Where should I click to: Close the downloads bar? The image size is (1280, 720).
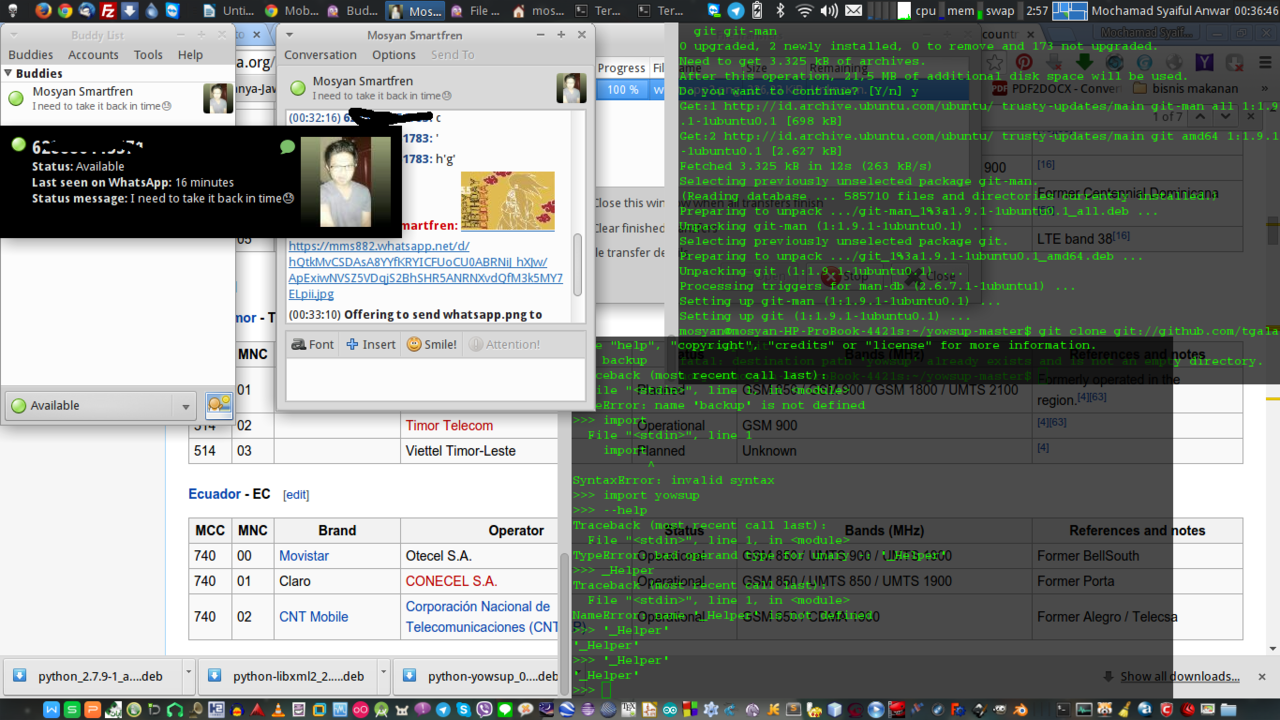pyautogui.click(x=1263, y=676)
